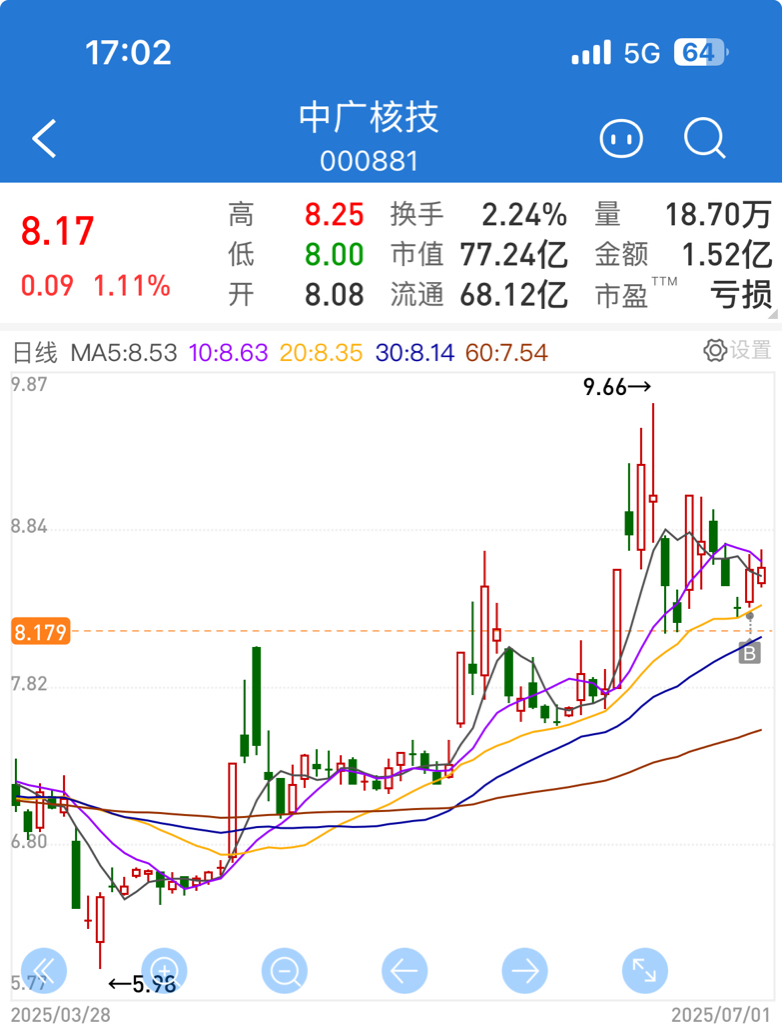
Task: Expand chart to fullscreen icon
Action: pyautogui.click(x=645, y=971)
